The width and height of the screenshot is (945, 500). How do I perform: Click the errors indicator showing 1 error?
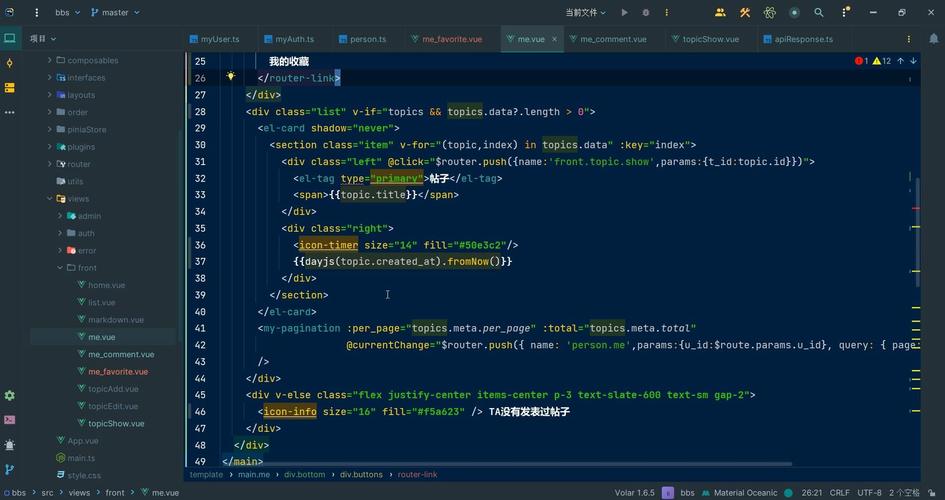tap(860, 61)
